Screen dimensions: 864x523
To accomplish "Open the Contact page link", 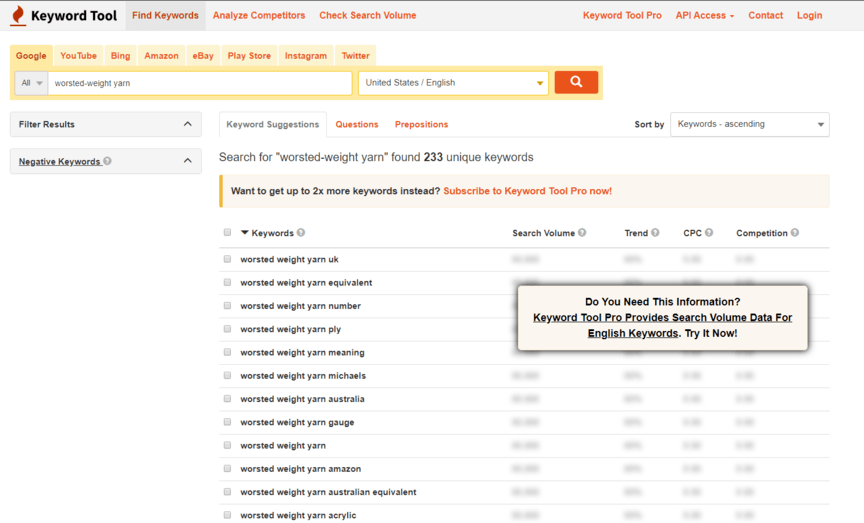I will 765,15.
